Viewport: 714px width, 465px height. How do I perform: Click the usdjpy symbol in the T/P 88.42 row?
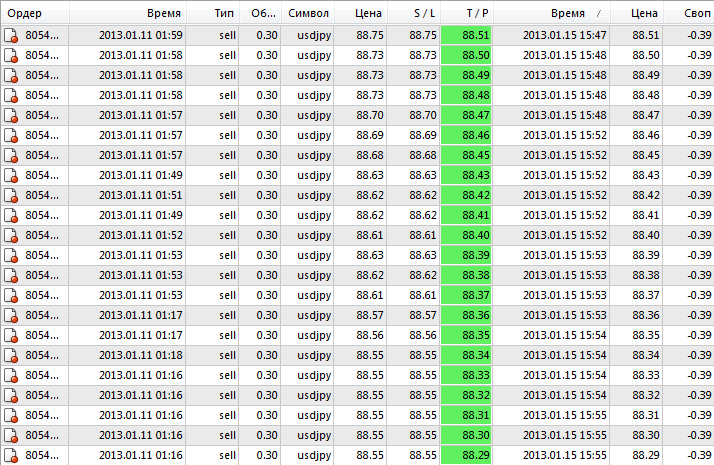click(314, 196)
